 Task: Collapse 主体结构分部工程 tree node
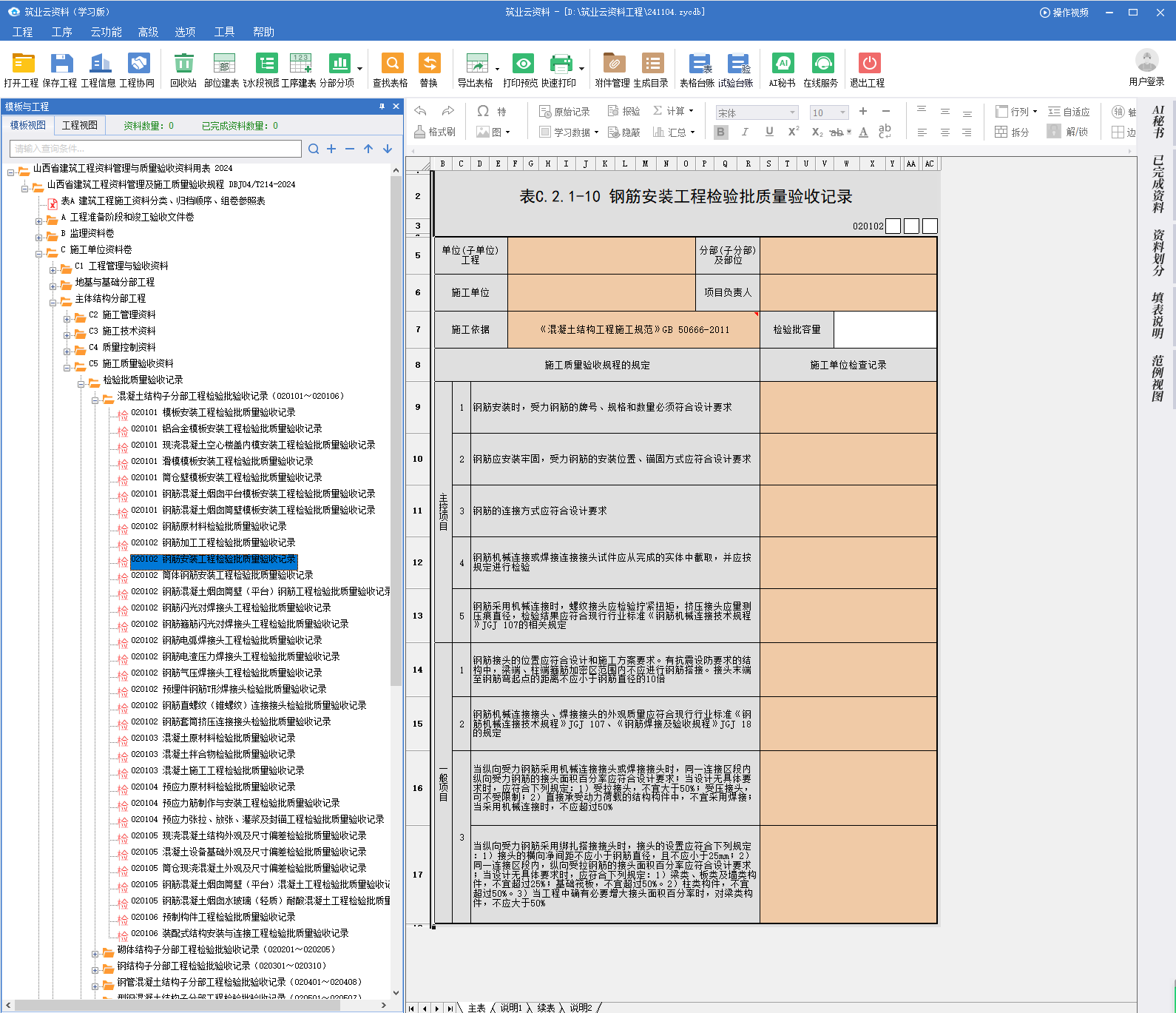[x=53, y=302]
